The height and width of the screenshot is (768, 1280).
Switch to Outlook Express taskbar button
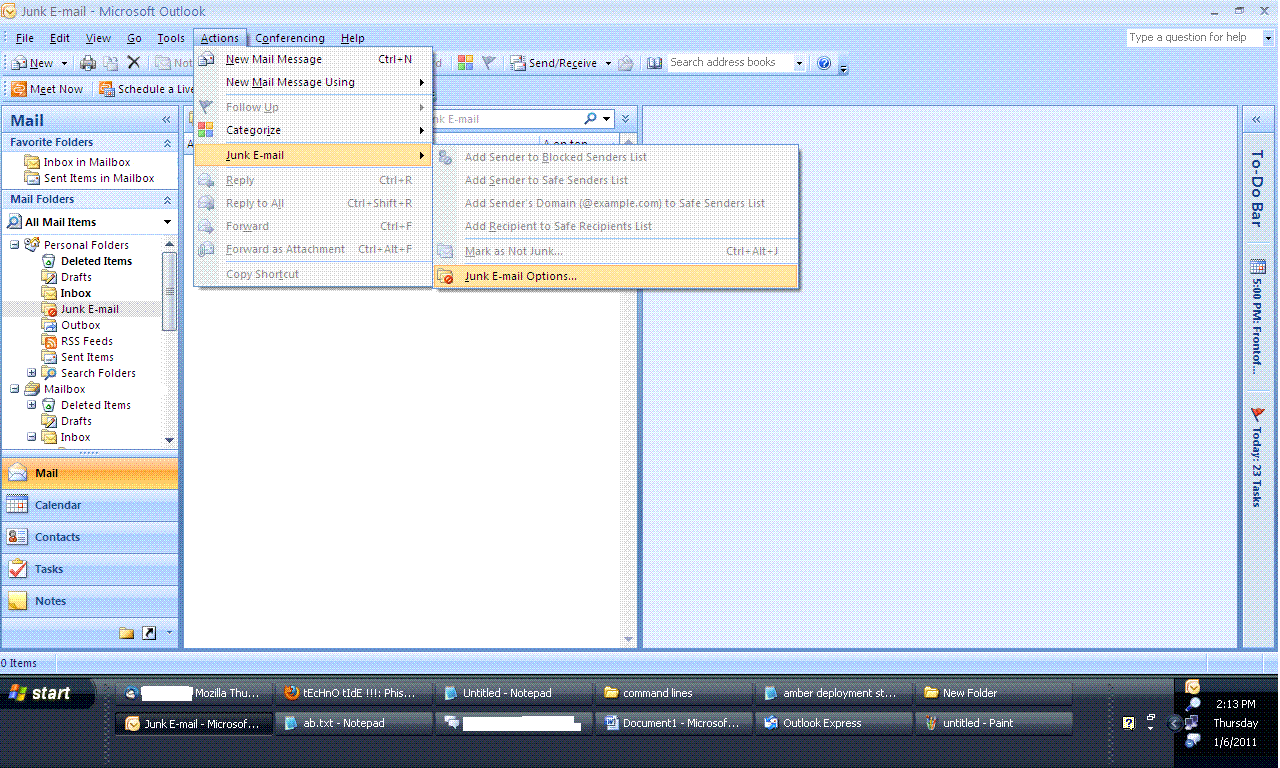click(835, 723)
